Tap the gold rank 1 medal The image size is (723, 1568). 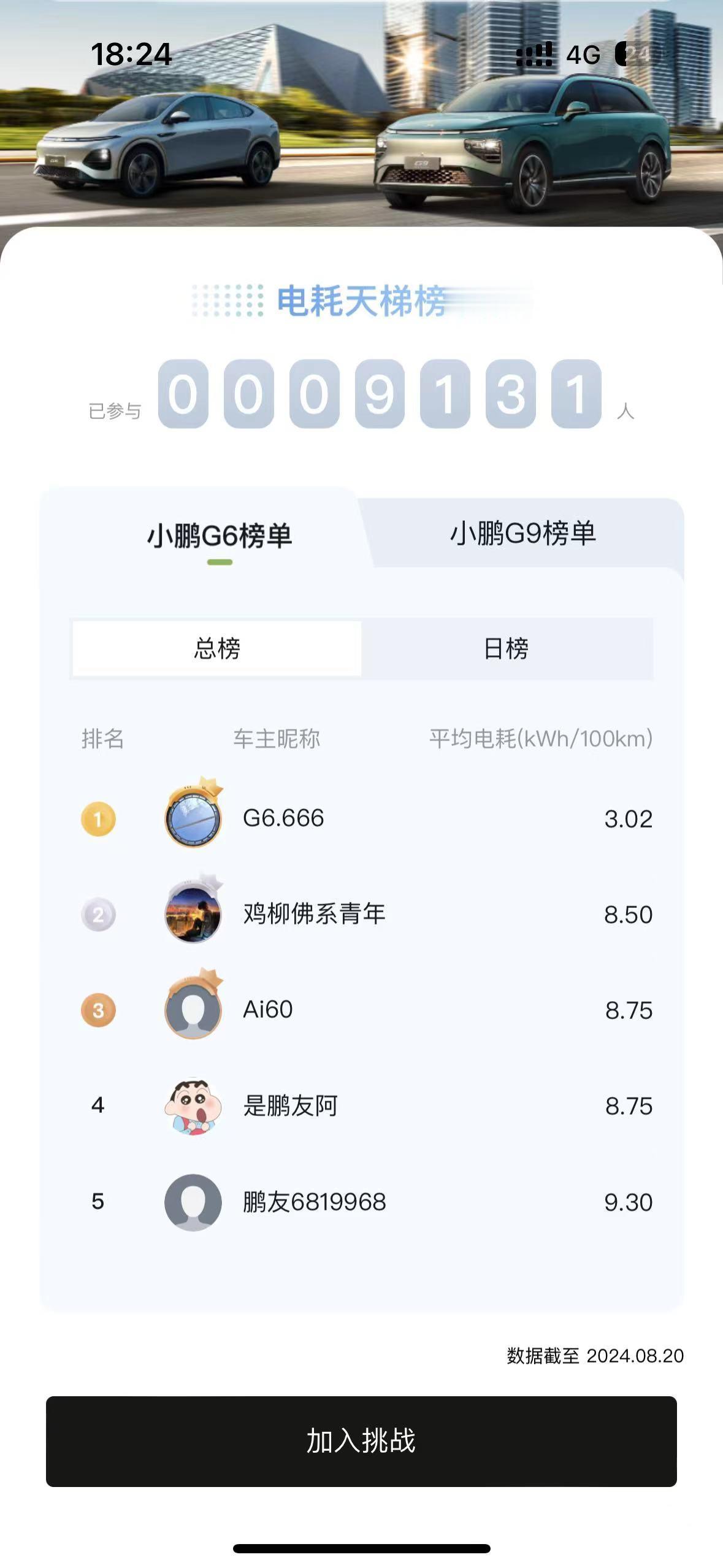pos(98,818)
